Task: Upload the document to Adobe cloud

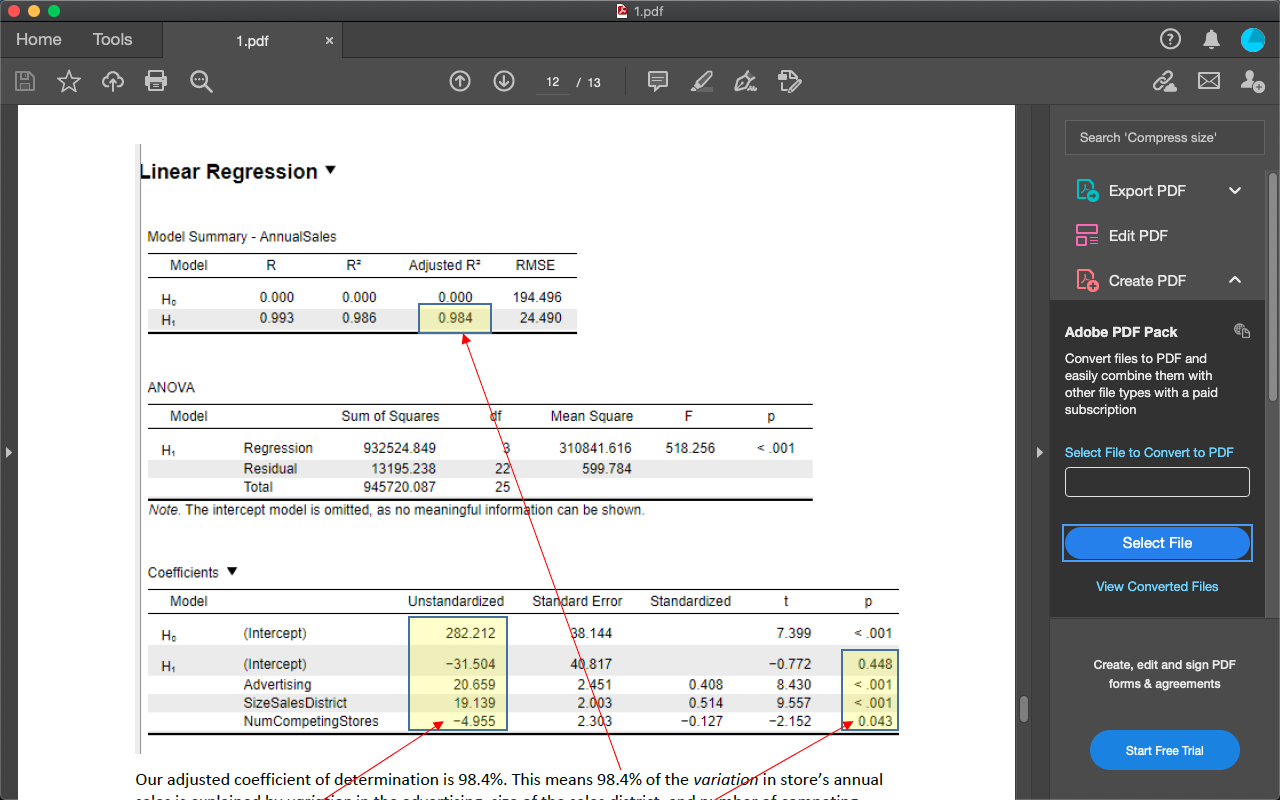Action: pyautogui.click(x=112, y=81)
